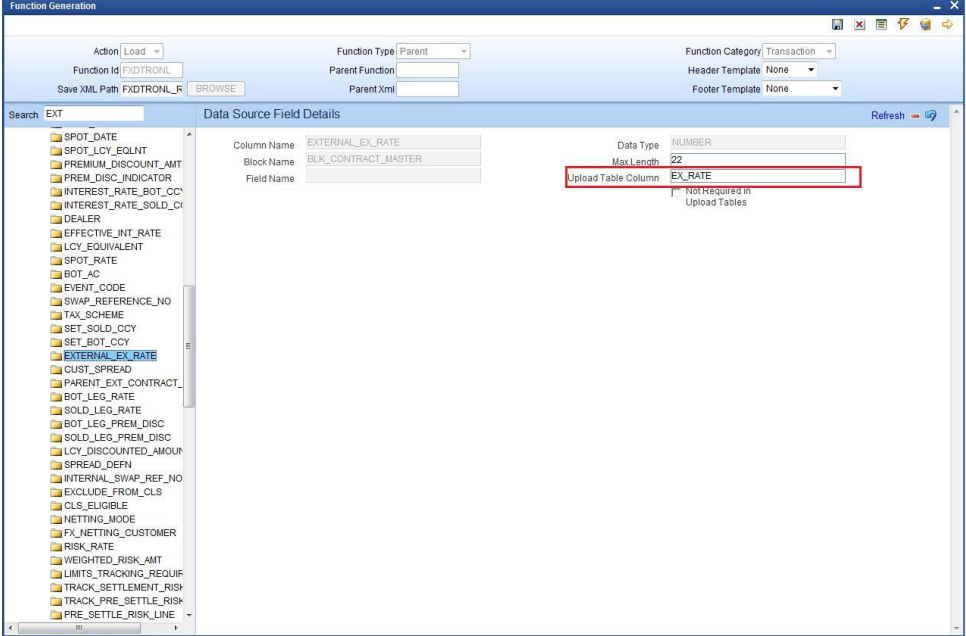The image size is (966, 636).
Task: Click folder icon of WEIGHTED_RISK_AMT
Action: pyautogui.click(x=56, y=560)
